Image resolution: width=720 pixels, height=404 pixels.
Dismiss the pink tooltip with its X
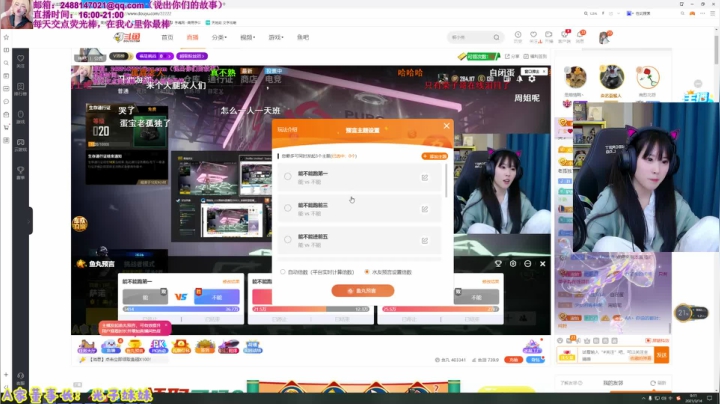pyautogui.click(x=166, y=325)
